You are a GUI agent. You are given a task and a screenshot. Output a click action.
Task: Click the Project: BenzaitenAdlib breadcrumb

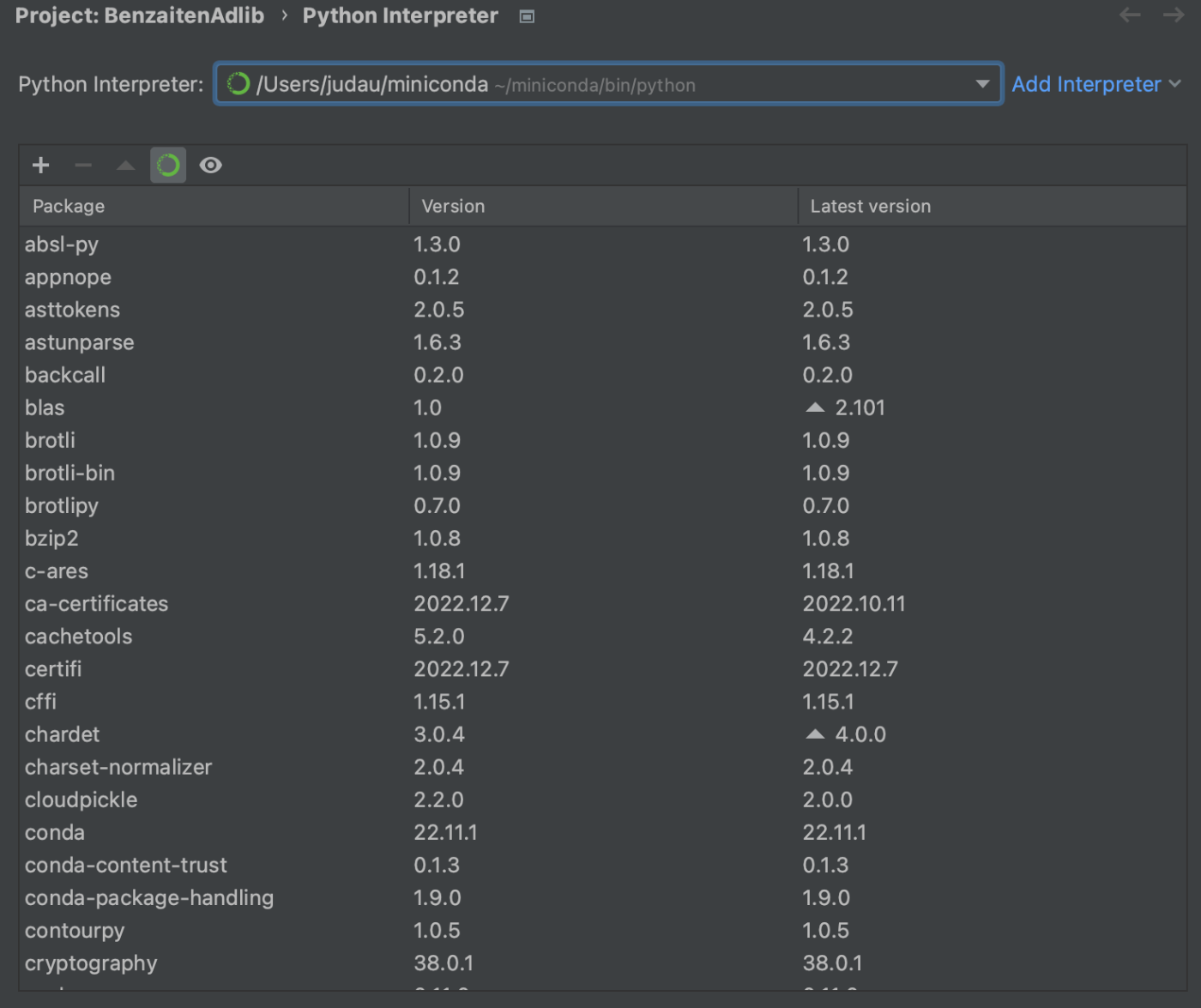140,15
